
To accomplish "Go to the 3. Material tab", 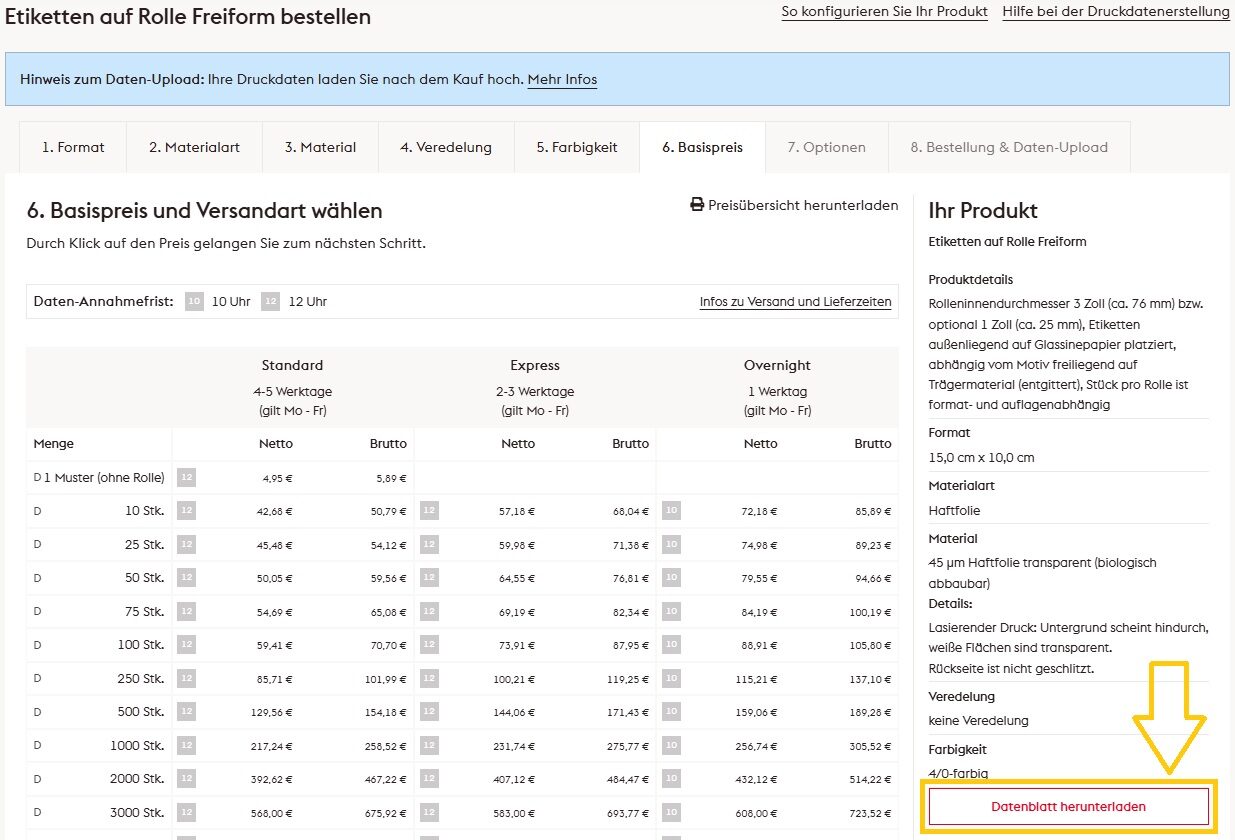I will tap(320, 147).
